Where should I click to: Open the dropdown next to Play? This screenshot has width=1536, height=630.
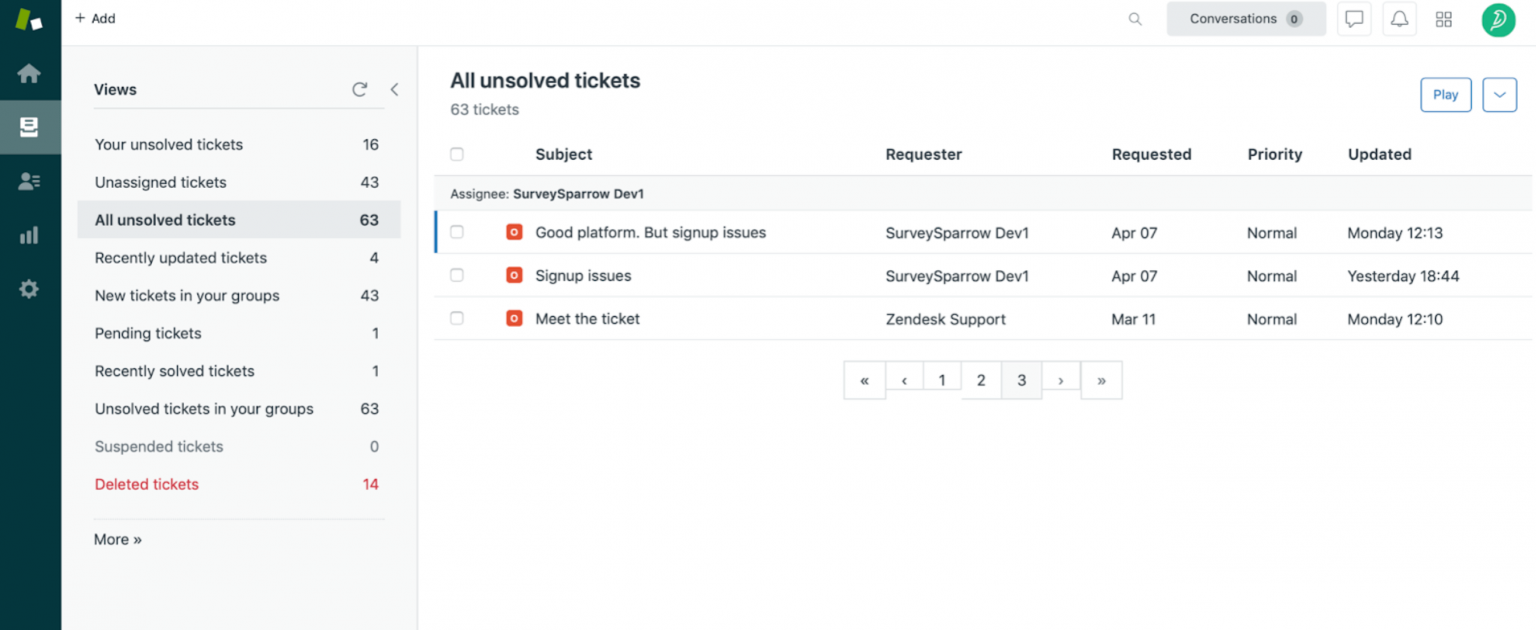1499,94
